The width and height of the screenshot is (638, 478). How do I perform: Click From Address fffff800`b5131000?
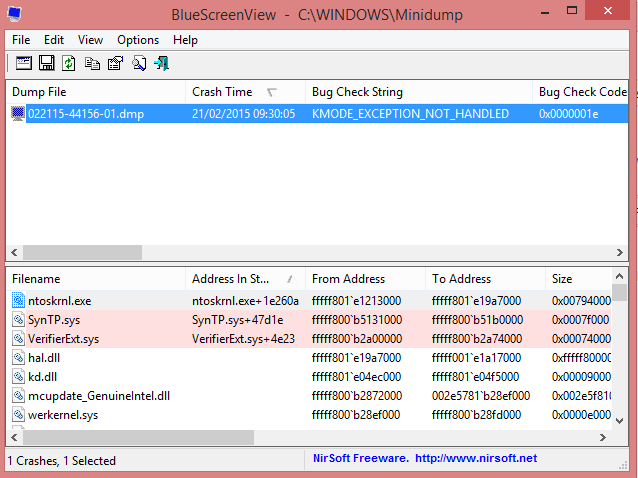[357, 320]
